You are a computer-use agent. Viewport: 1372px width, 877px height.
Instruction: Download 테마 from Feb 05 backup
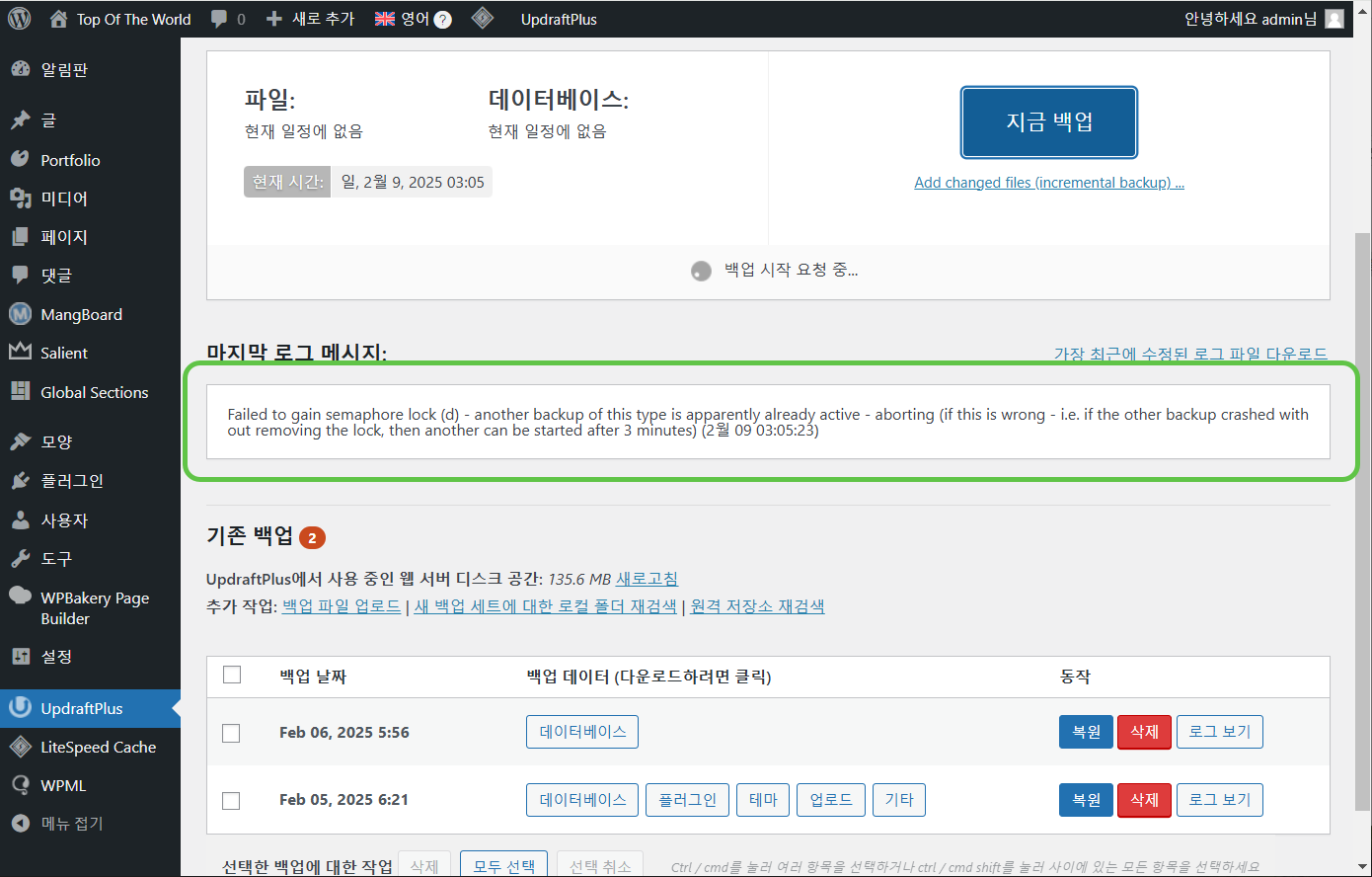coord(763,800)
